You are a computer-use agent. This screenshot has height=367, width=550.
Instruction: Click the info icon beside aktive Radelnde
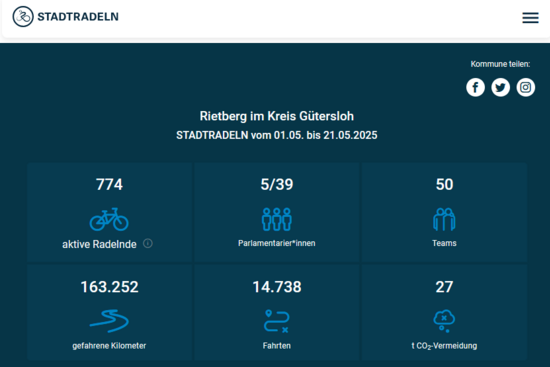(148, 243)
